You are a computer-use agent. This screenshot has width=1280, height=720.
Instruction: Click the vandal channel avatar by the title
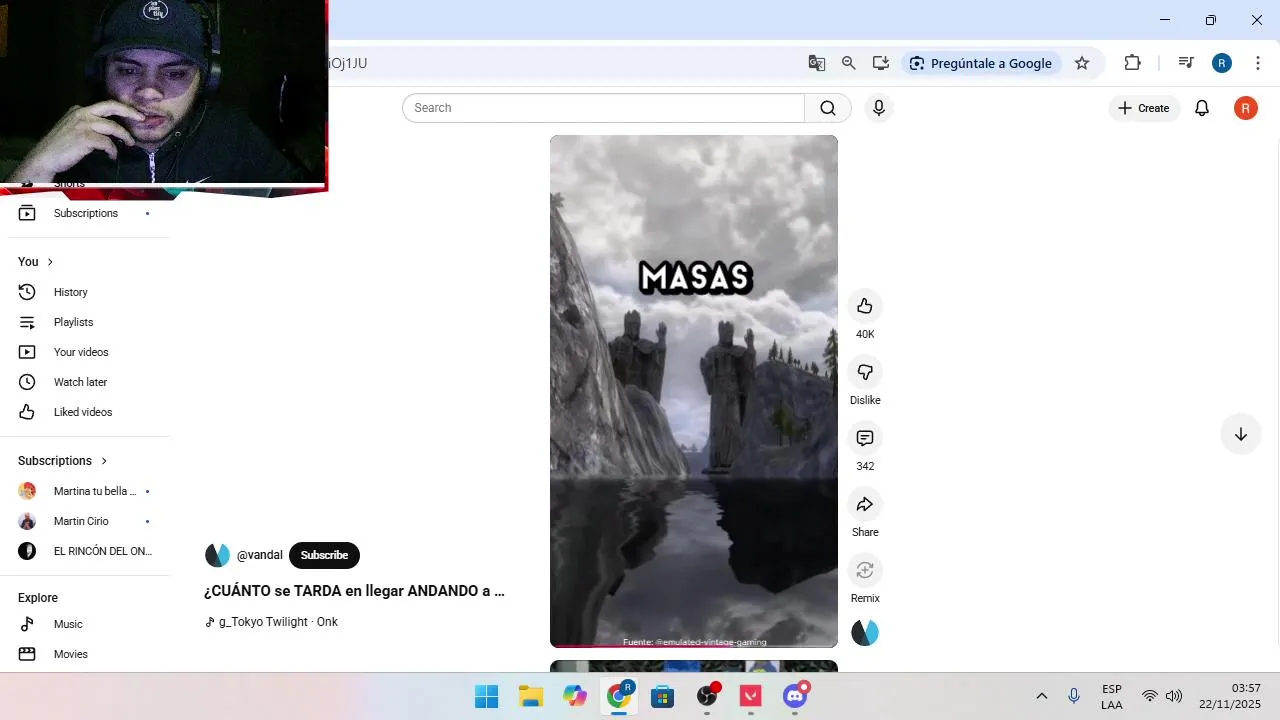[x=217, y=555]
